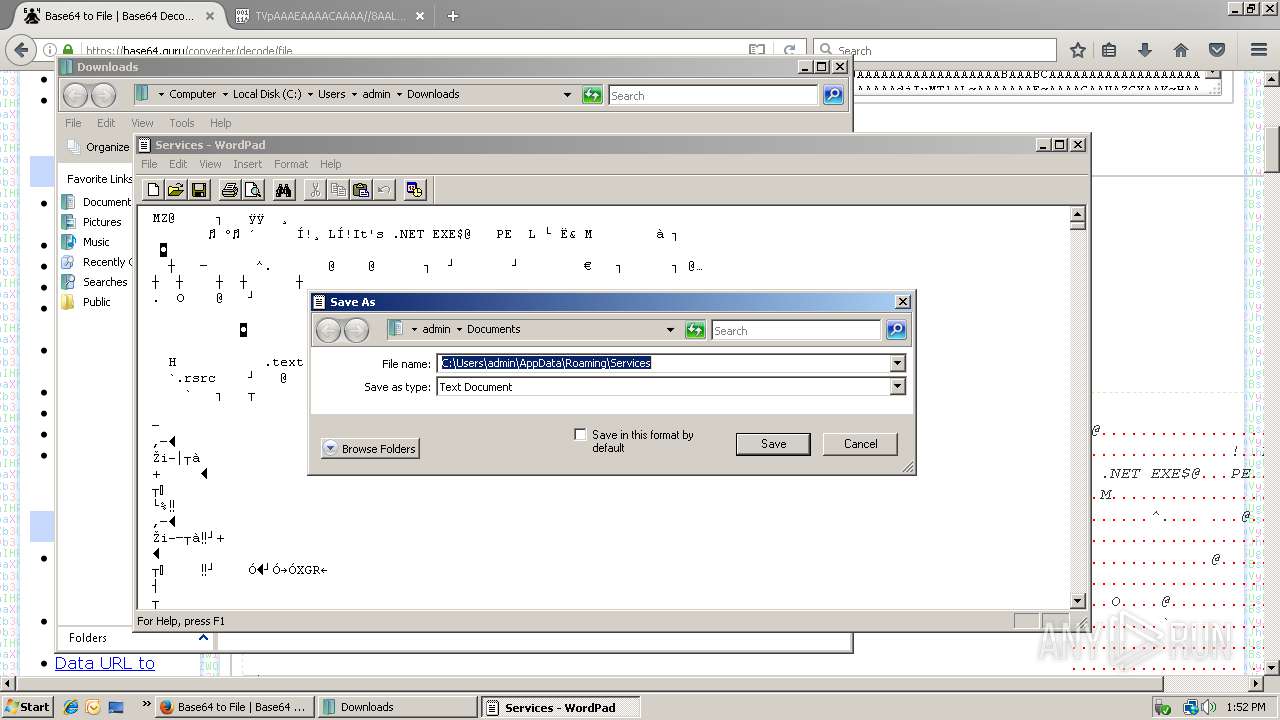Click the Find binoculars icon in WordPad
This screenshot has width=1280, height=720.
tap(284, 190)
